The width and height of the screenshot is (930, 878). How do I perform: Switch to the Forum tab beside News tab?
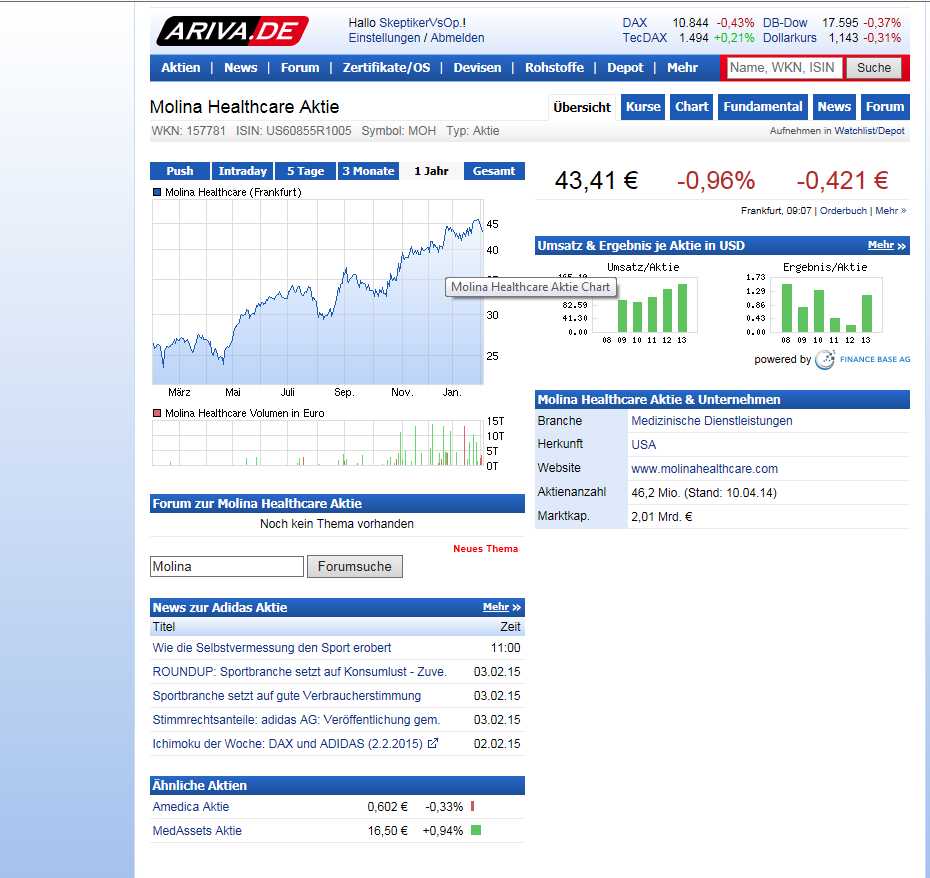(885, 107)
